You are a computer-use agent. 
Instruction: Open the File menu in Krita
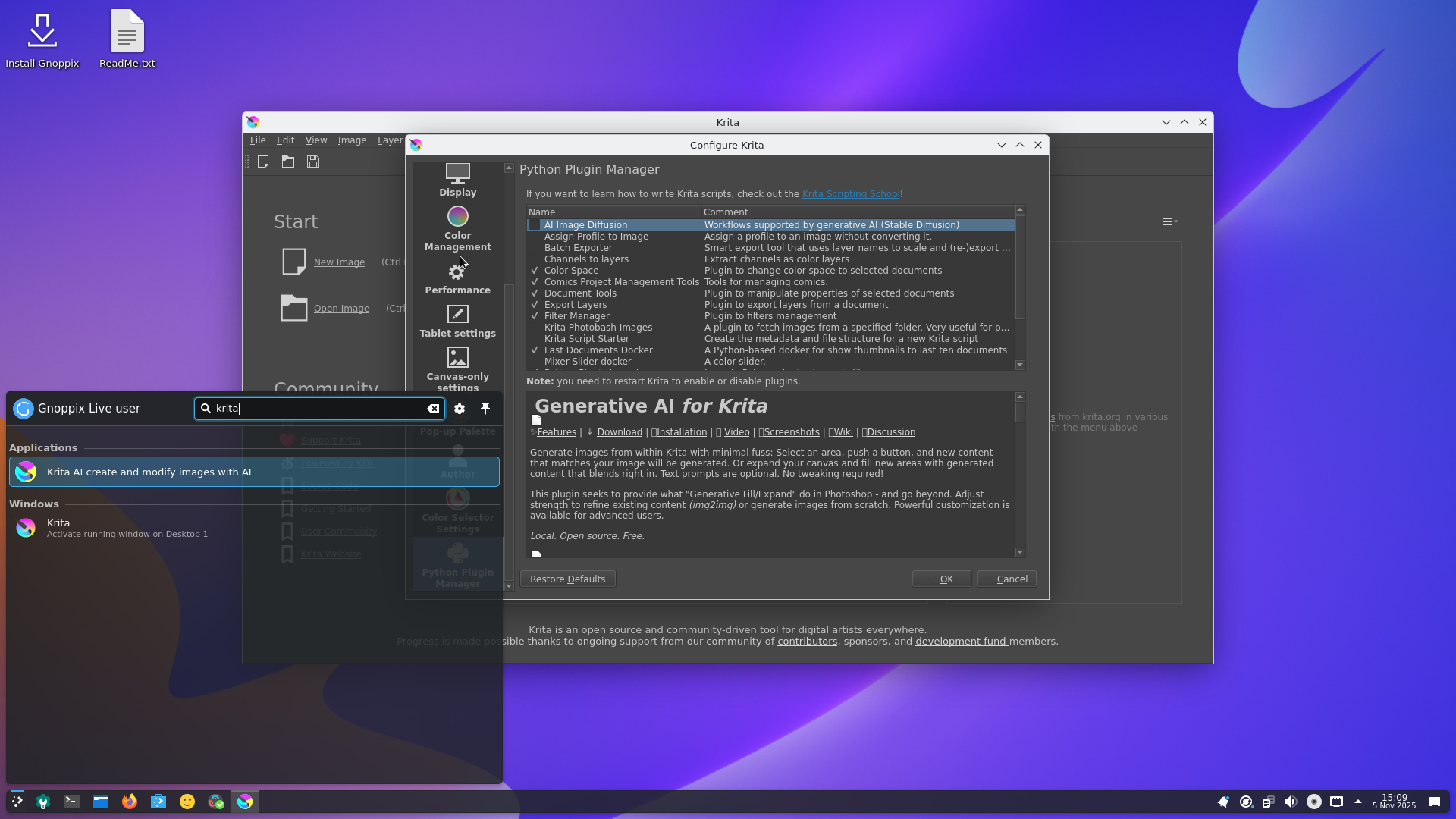pos(258,140)
